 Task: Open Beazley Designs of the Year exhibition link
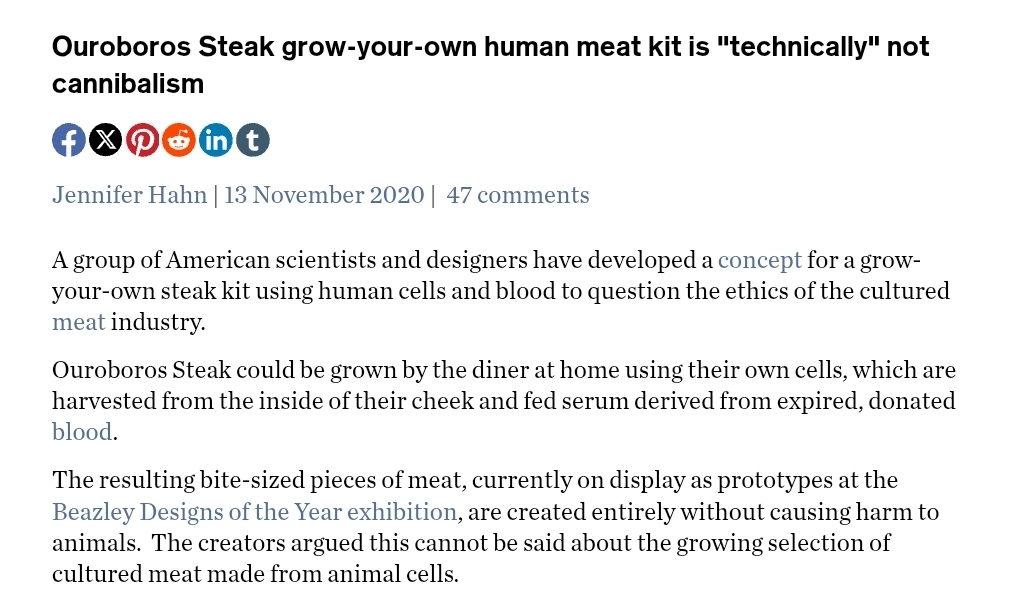tap(254, 513)
